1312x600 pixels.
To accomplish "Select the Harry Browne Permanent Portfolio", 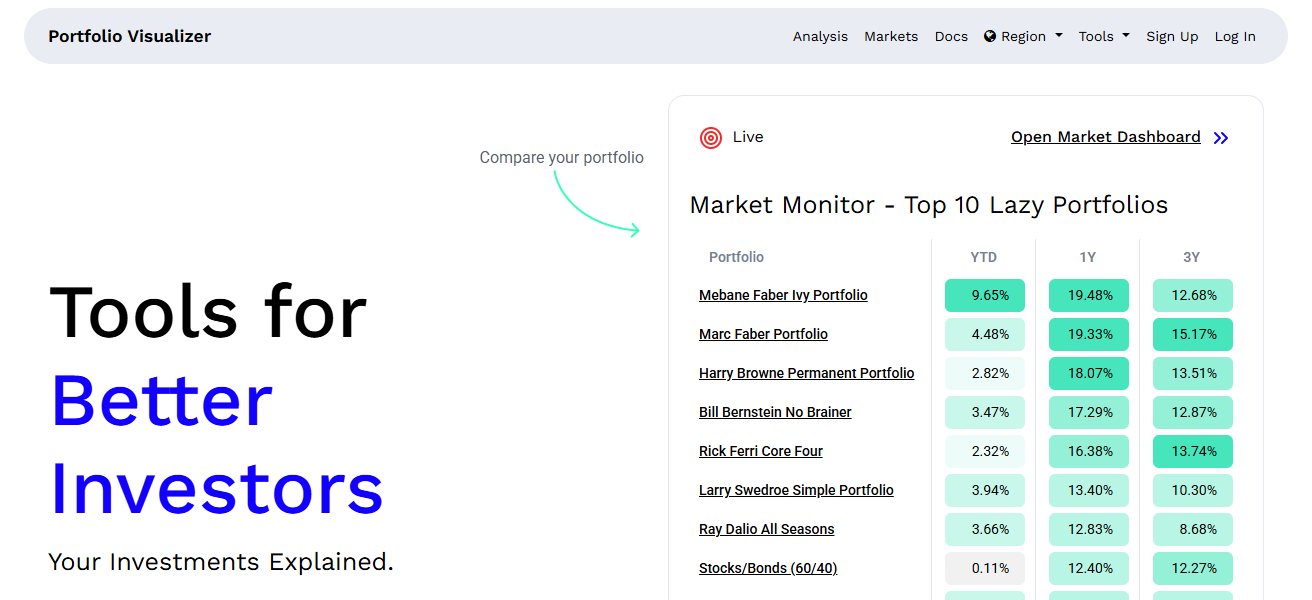I will 806,373.
